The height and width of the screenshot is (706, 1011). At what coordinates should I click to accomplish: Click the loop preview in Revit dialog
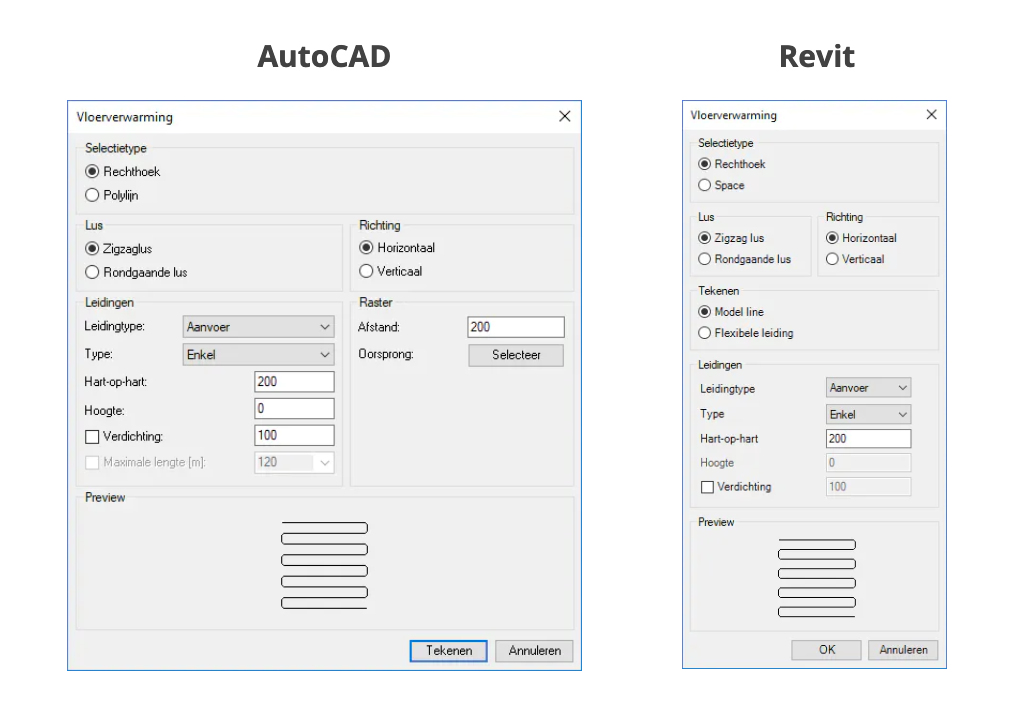pos(817,578)
